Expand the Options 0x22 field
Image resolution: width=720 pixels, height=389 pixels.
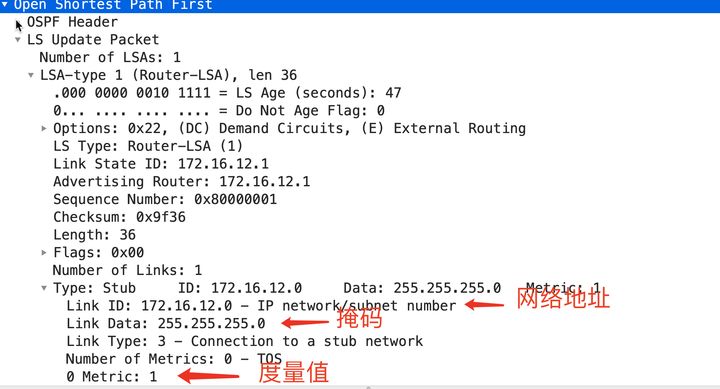coord(44,128)
